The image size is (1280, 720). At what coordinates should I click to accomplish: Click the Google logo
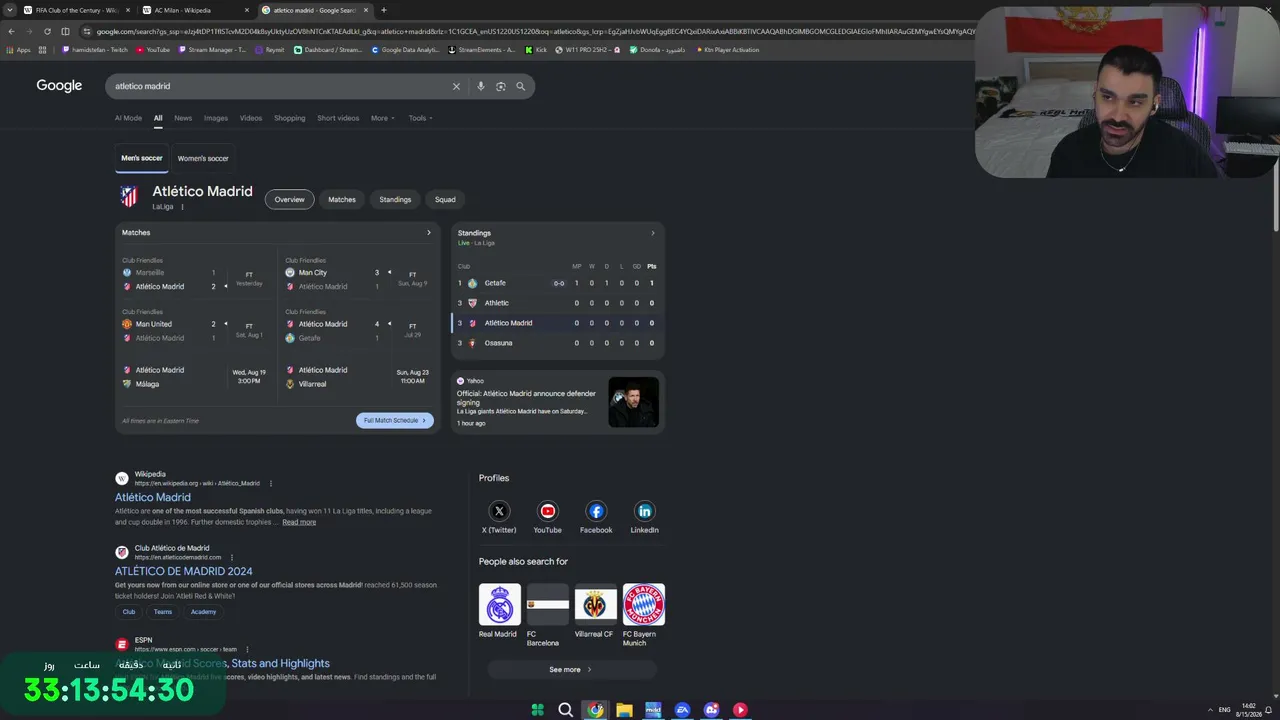[59, 86]
